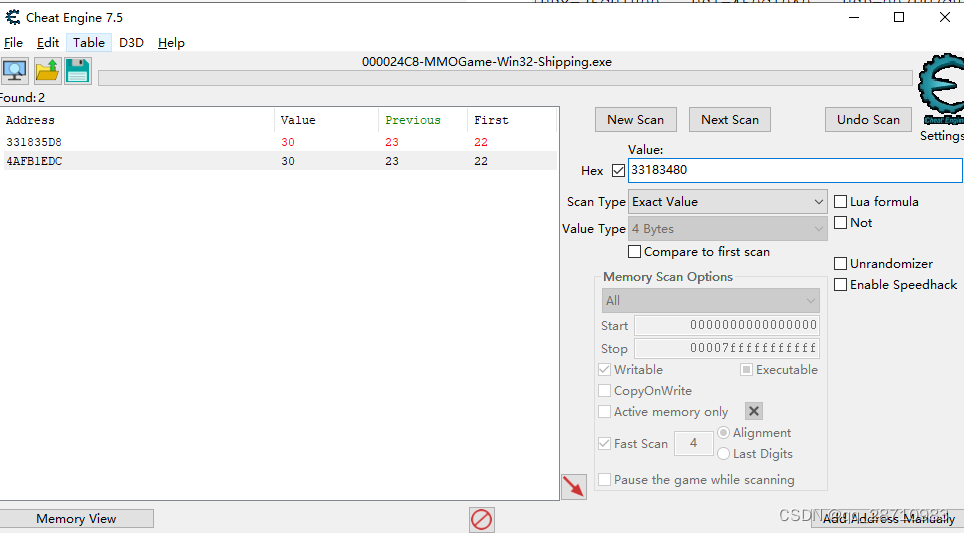Maximize the Cheat Engine window

pos(899,17)
